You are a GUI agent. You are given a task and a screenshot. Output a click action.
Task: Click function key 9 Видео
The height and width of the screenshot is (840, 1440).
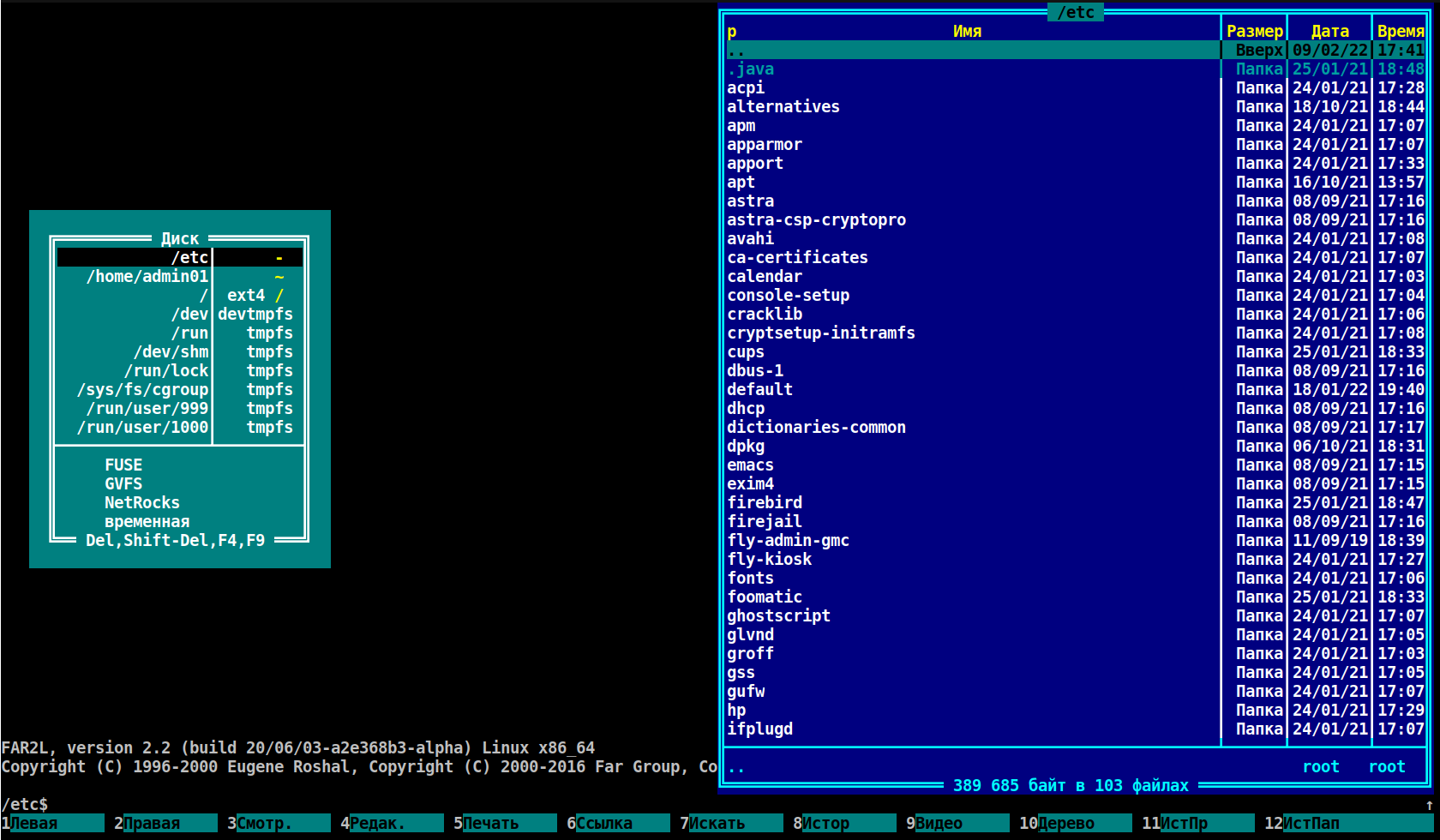click(957, 823)
